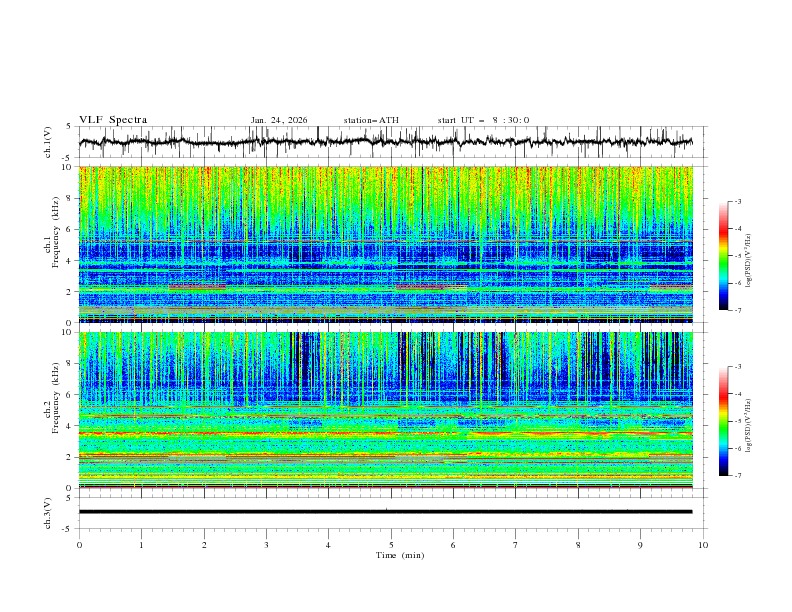Click the log(PSD) label beside the ch.1 color bar
The image size is (792, 612).
click(749, 262)
